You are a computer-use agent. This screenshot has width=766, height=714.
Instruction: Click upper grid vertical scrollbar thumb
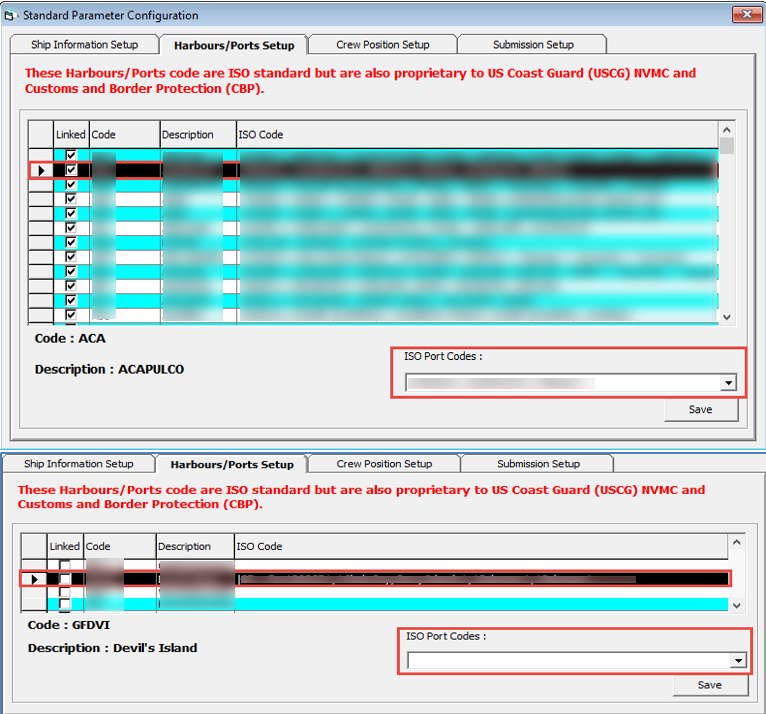(x=726, y=146)
